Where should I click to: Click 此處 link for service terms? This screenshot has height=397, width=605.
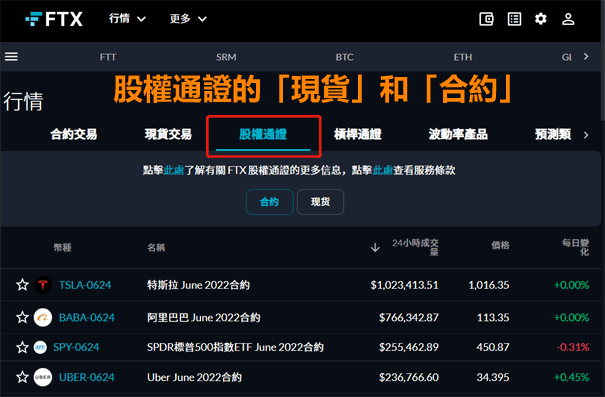[x=383, y=170]
